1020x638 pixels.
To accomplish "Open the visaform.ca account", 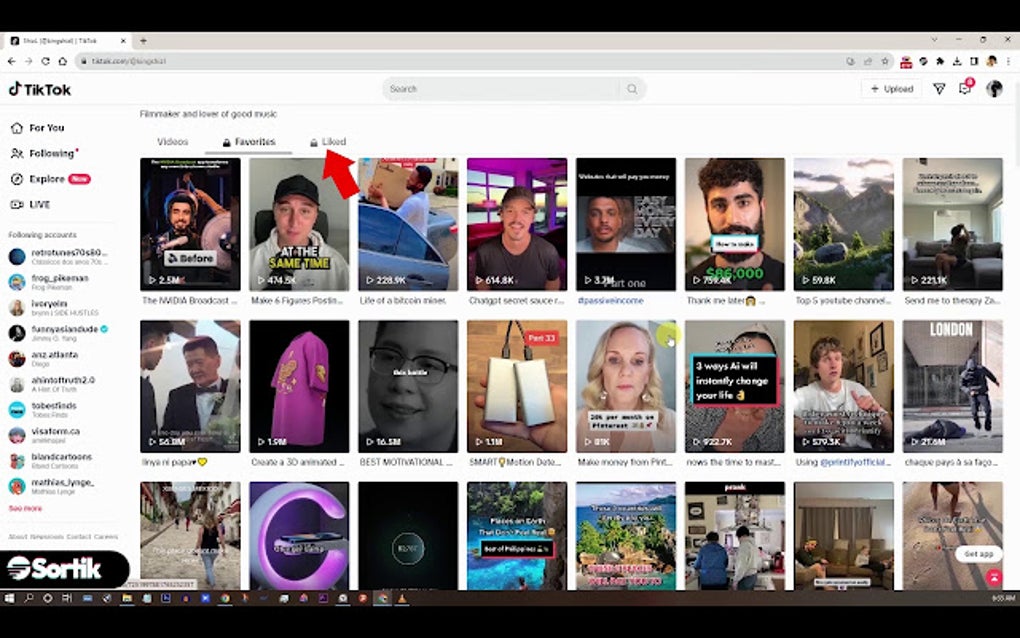I will [x=44, y=435].
